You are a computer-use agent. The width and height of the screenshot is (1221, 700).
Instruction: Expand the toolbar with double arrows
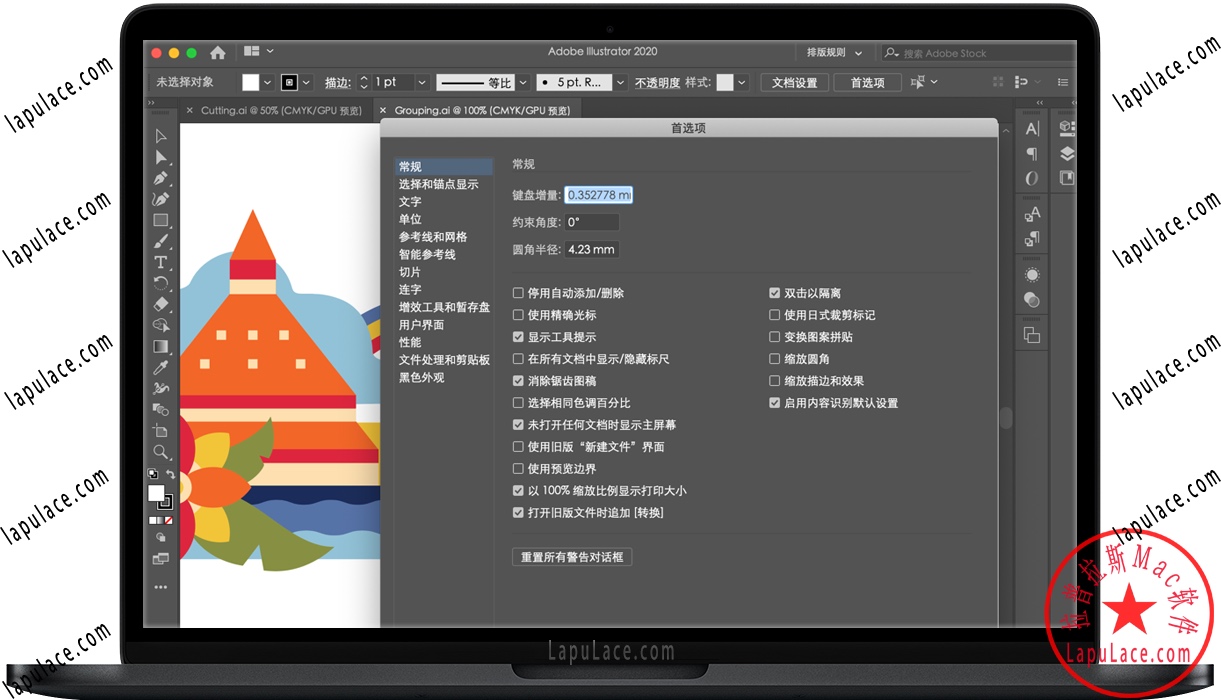[x=152, y=103]
